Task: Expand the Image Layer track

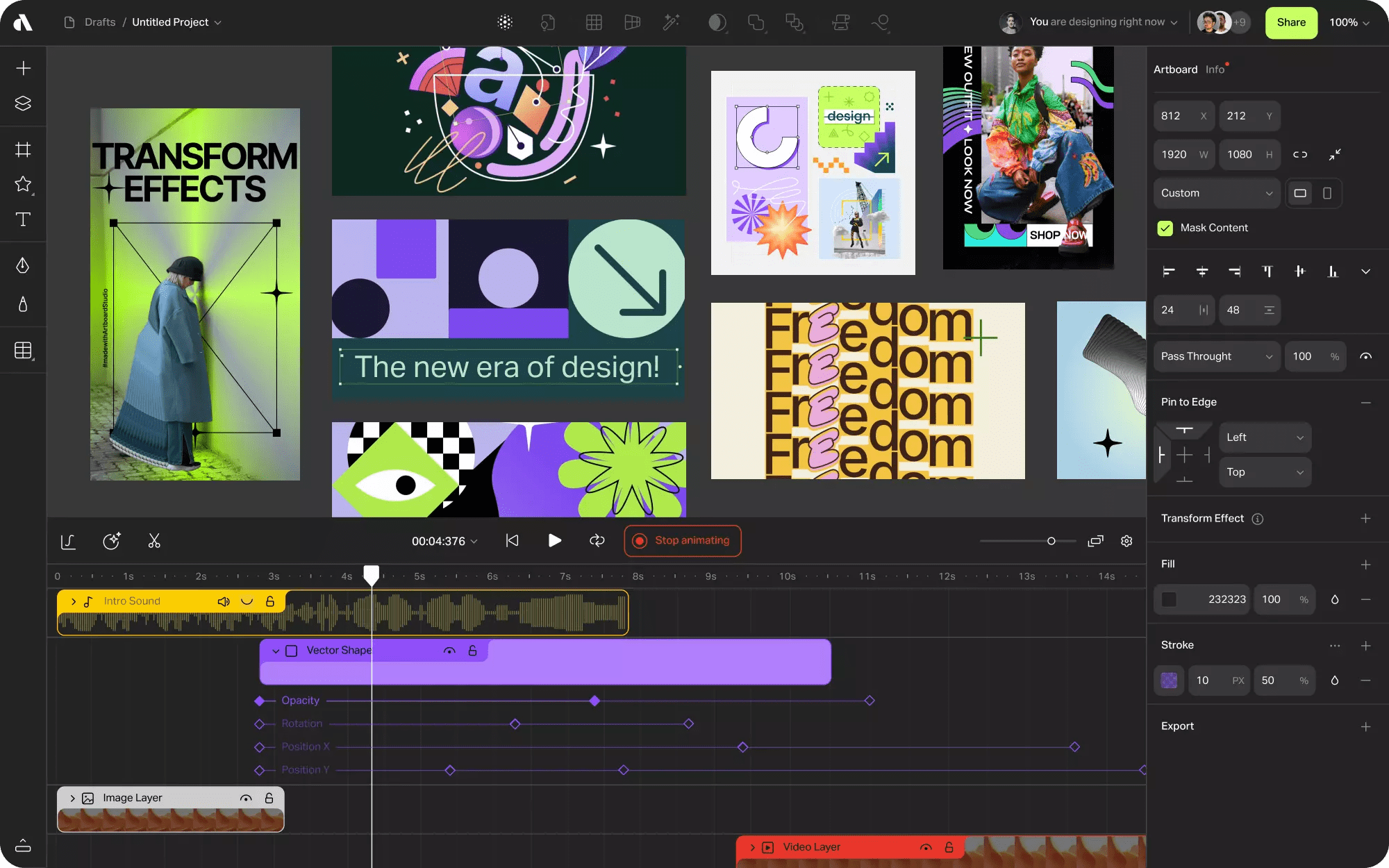Action: click(73, 797)
